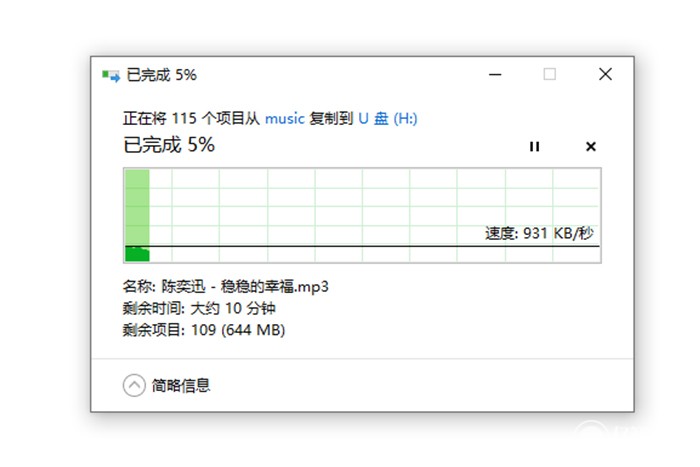The height and width of the screenshot is (467, 700).
Task: Click the 剩余项目 109 (644 MB) line
Action: click(x=204, y=329)
